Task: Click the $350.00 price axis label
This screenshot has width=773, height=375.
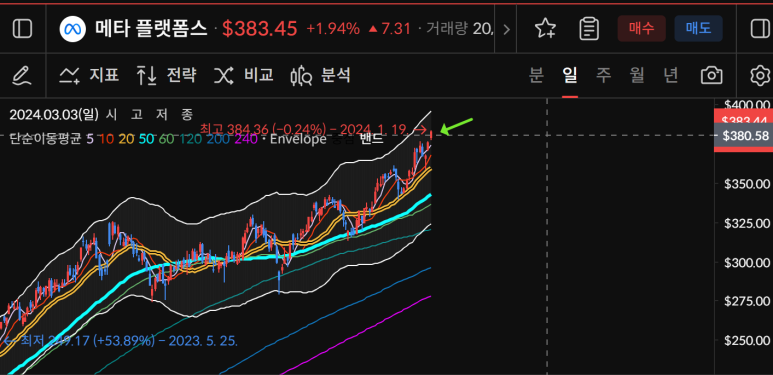Action: 747,184
